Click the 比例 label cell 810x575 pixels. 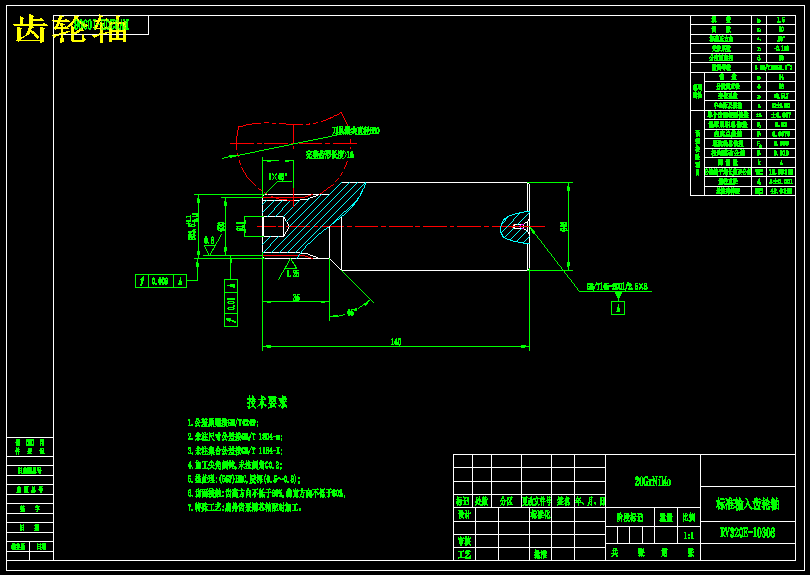tap(689, 517)
